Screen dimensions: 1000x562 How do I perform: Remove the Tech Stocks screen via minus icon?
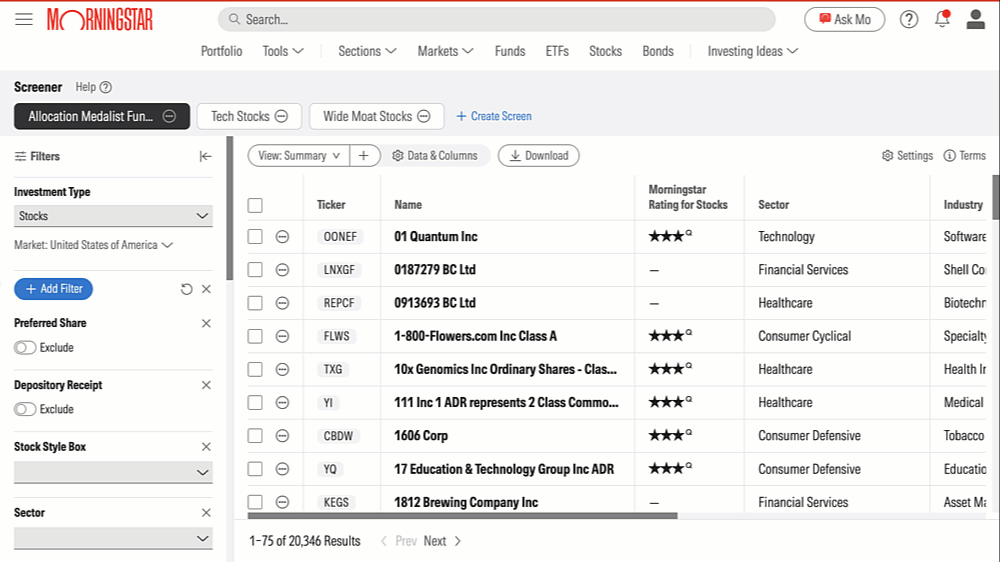[281, 116]
